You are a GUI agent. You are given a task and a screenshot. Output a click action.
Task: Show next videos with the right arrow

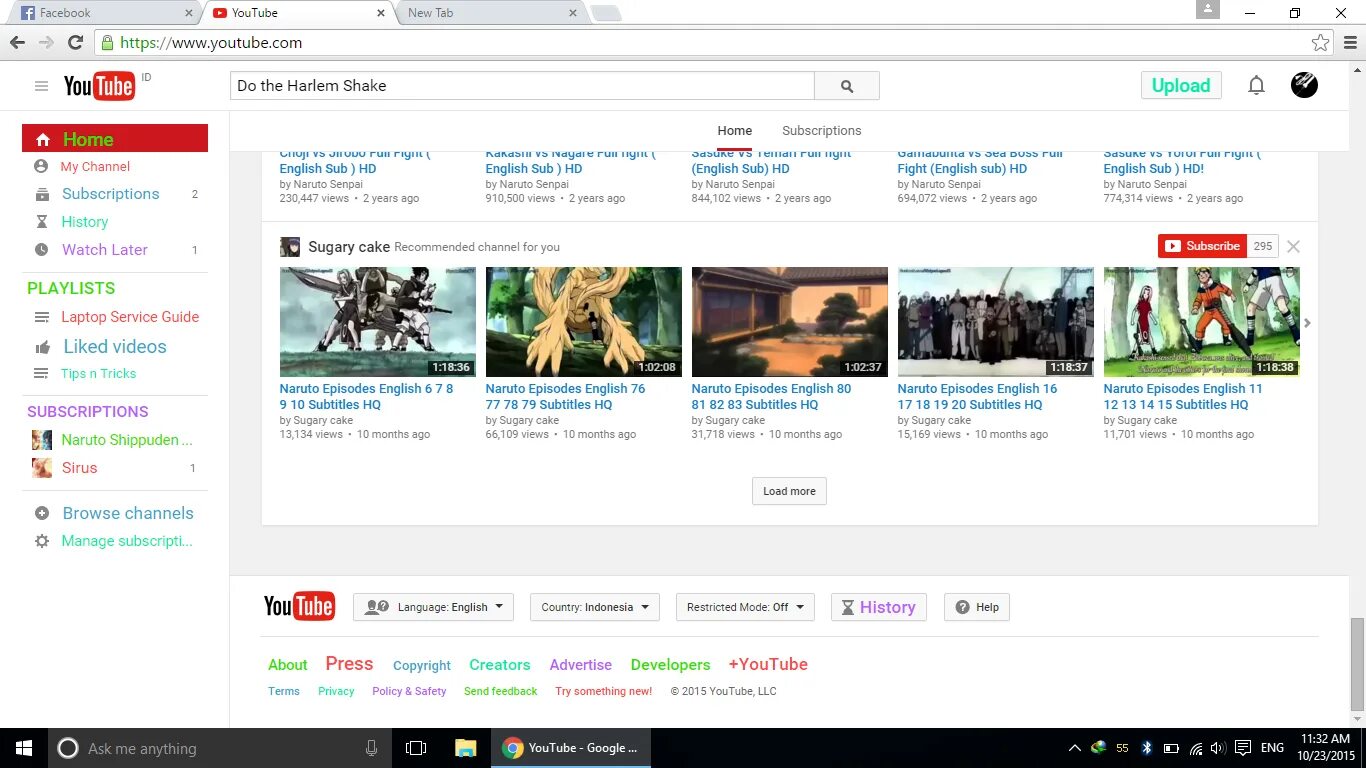1307,323
